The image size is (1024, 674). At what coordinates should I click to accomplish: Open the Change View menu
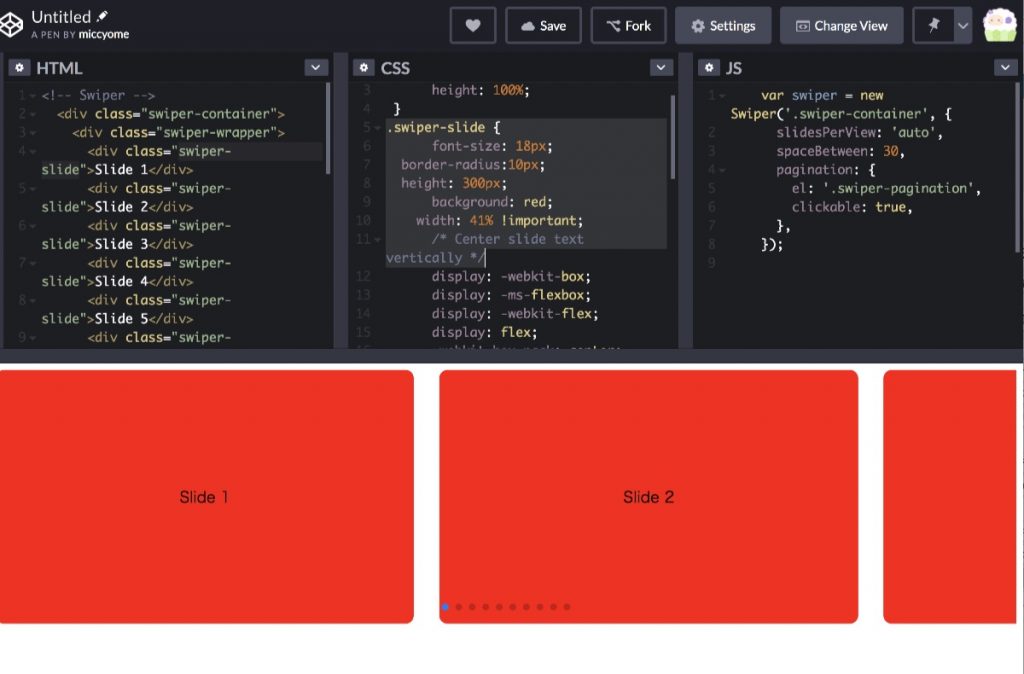[x=841, y=26]
